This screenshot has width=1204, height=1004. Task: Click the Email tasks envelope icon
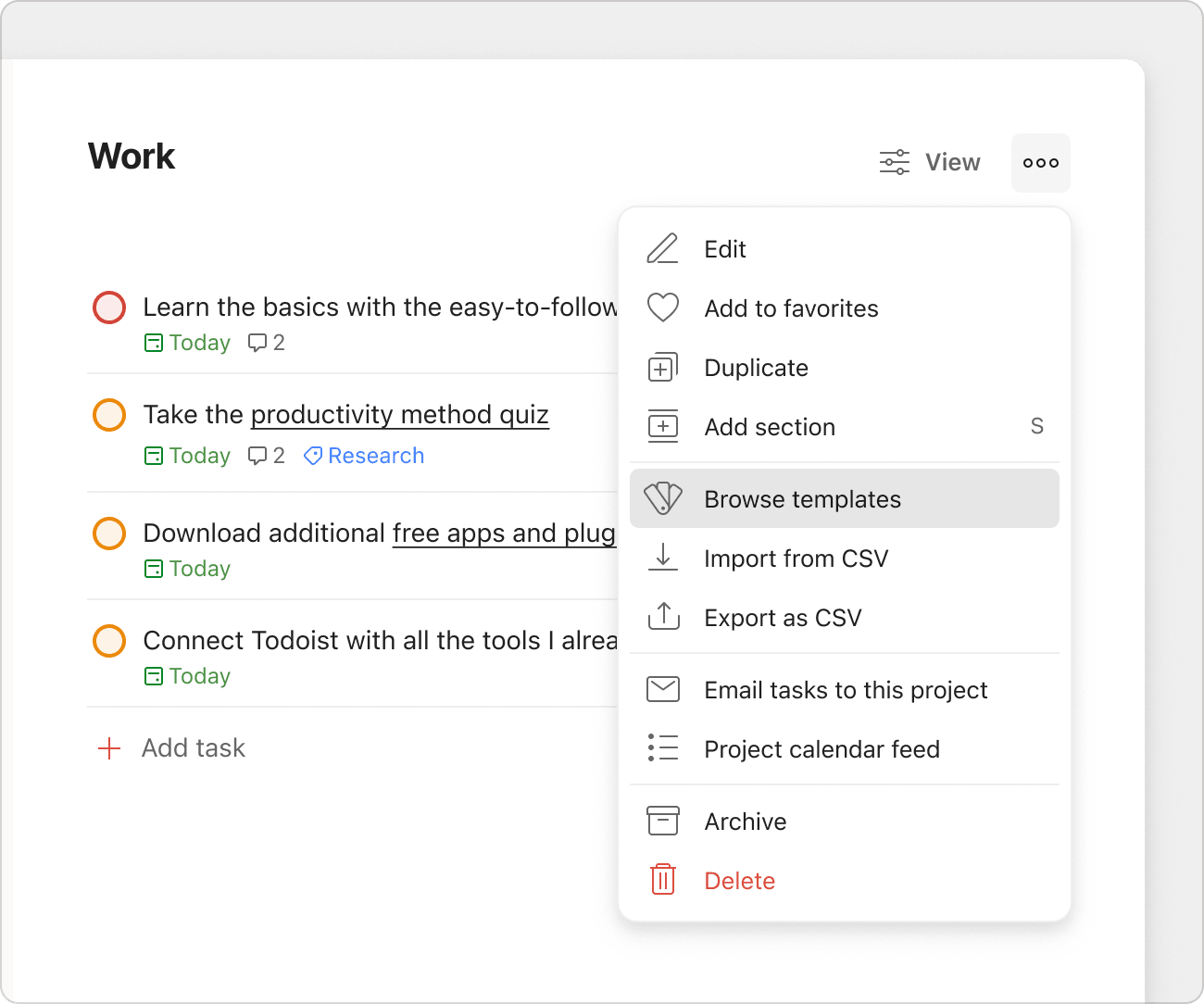click(x=662, y=689)
